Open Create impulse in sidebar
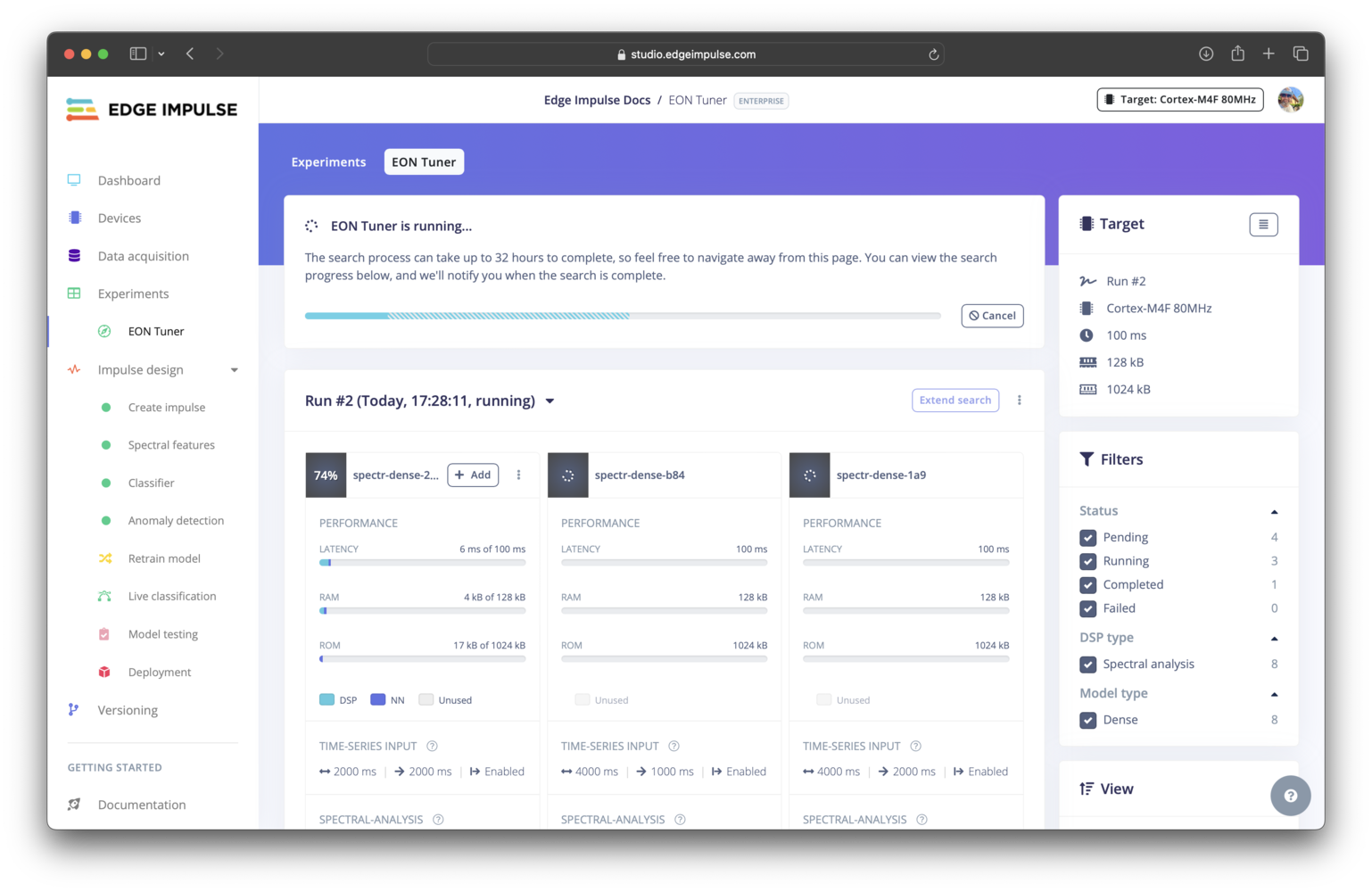Screen dimensions: 1372x892 coord(167,408)
